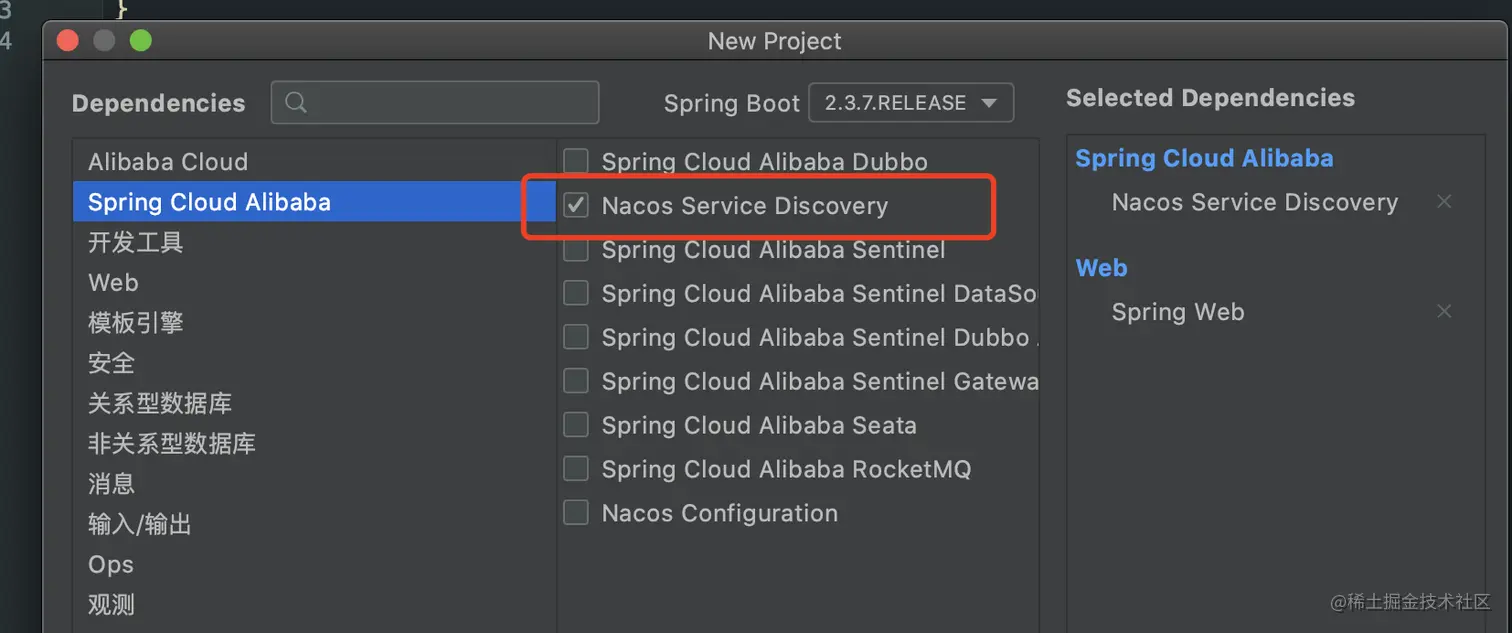Select Alibaba Cloud category
Viewport: 1512px width, 633px height.
point(168,162)
